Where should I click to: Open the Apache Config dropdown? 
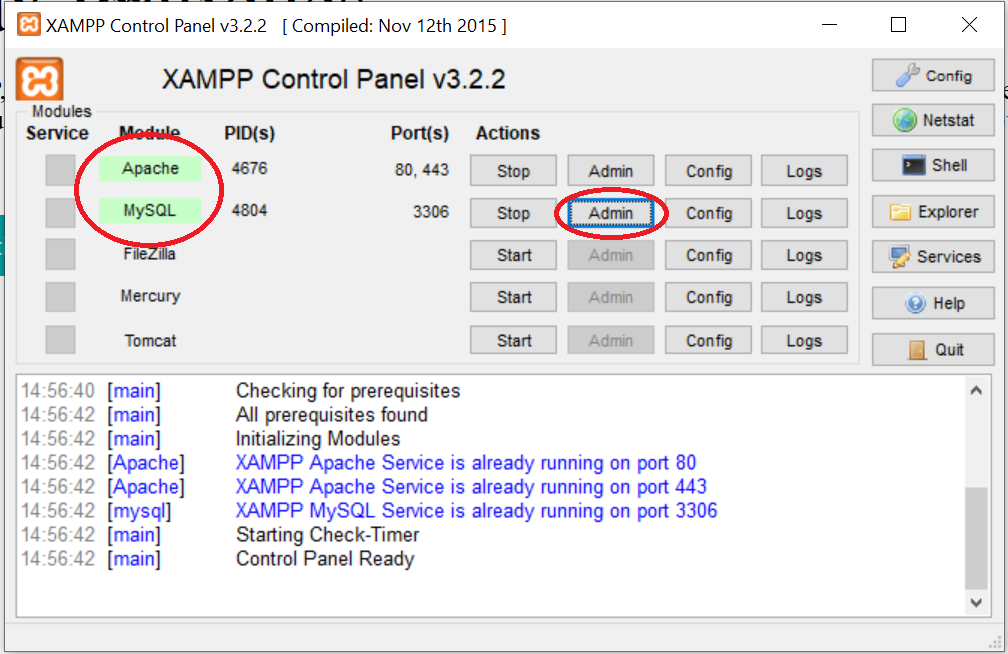[708, 171]
